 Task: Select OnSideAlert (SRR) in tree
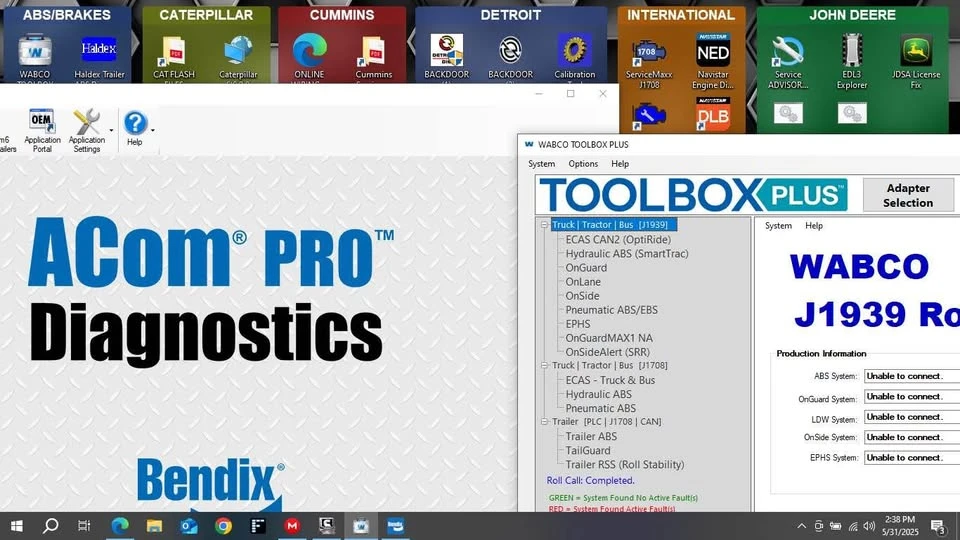[x=607, y=352]
